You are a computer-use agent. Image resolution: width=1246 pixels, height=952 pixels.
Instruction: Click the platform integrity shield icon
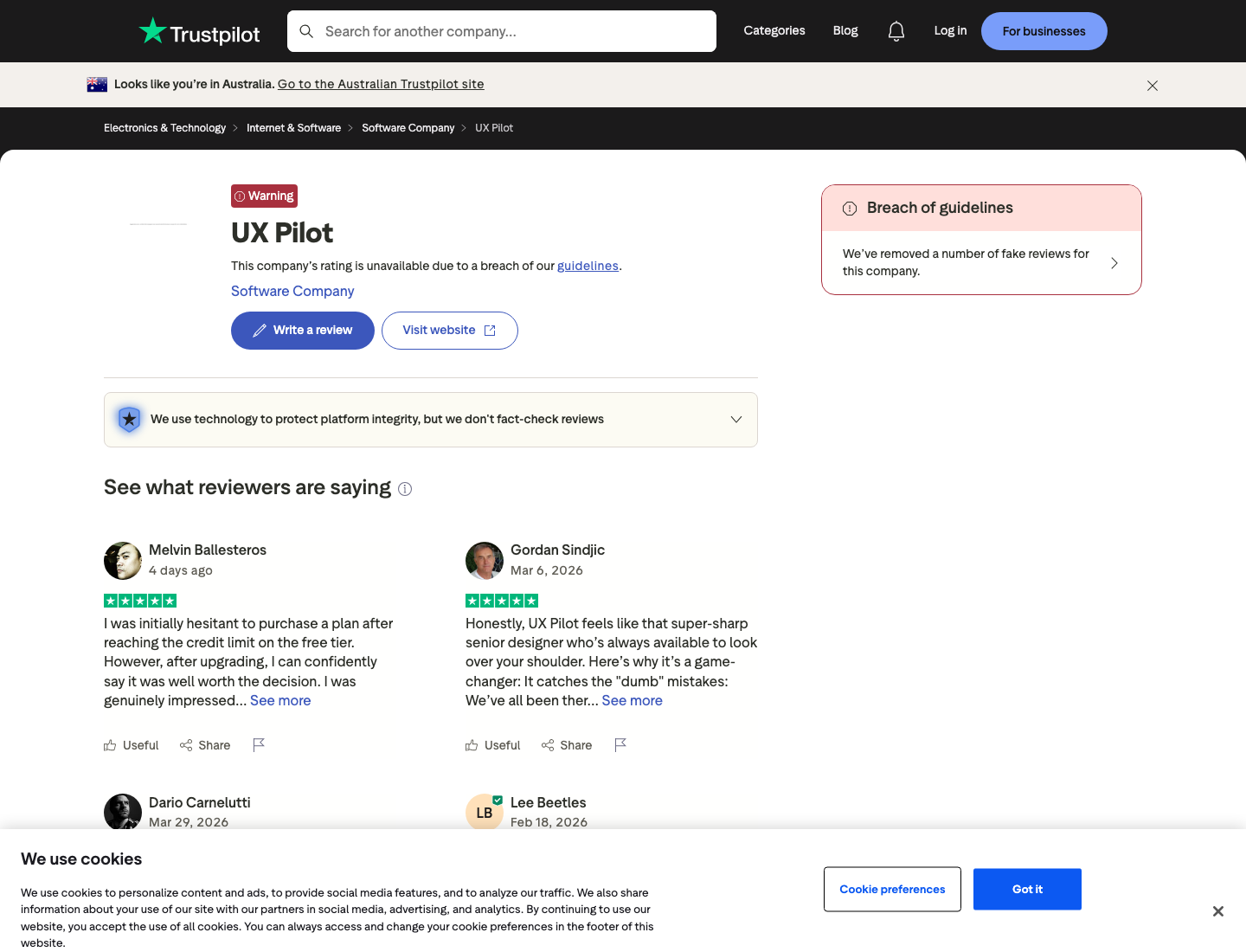129,420
